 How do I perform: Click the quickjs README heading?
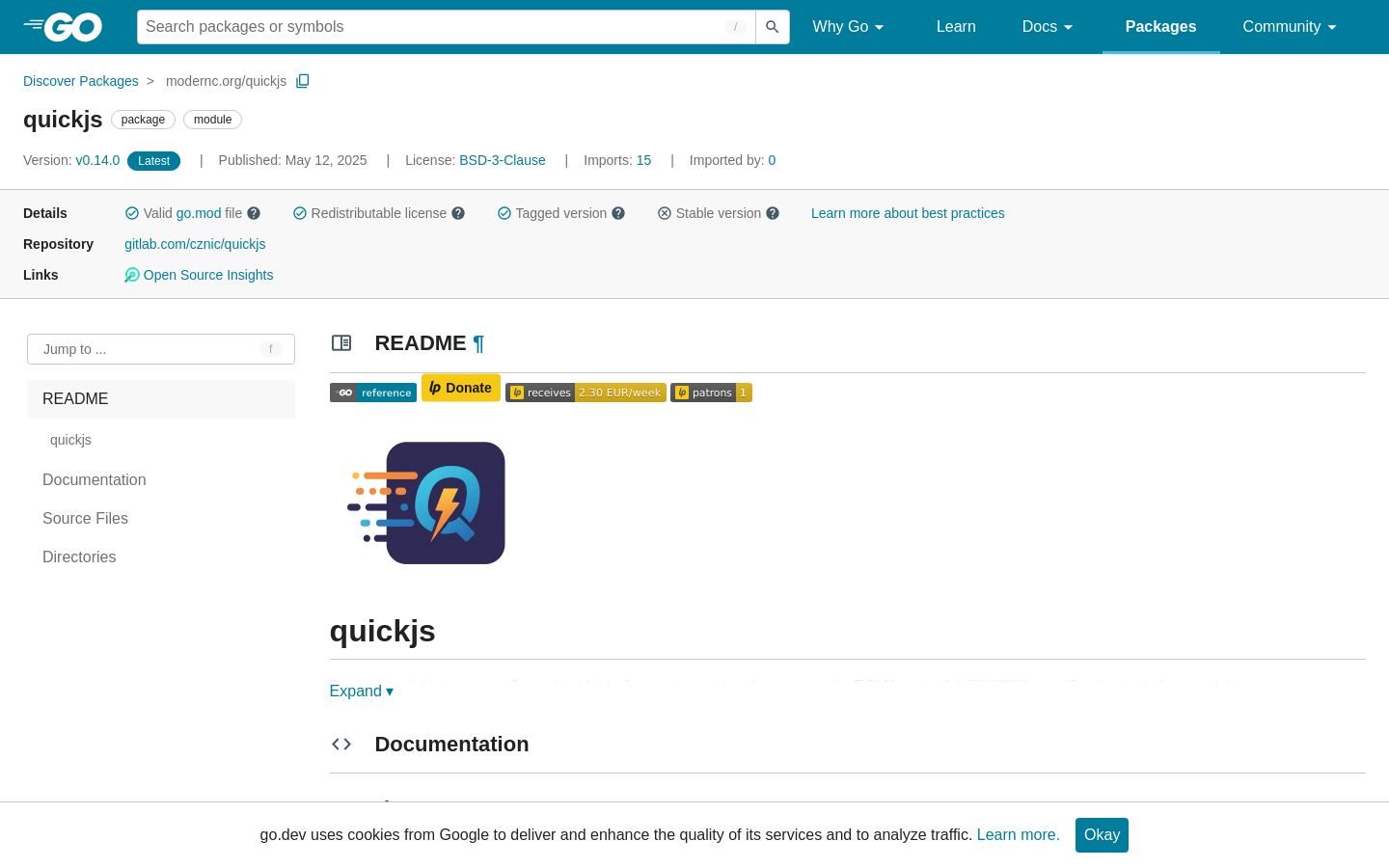(383, 631)
